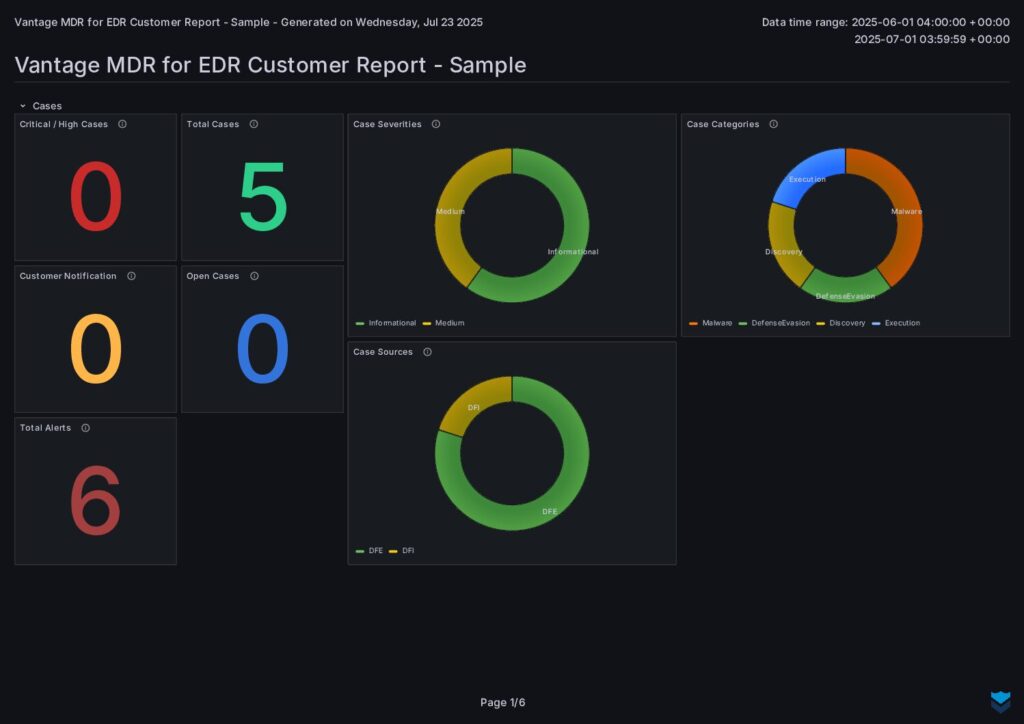Toggle DFE legend entry in Case Sources
Viewport: 1024px width, 724px height.
[x=369, y=551]
